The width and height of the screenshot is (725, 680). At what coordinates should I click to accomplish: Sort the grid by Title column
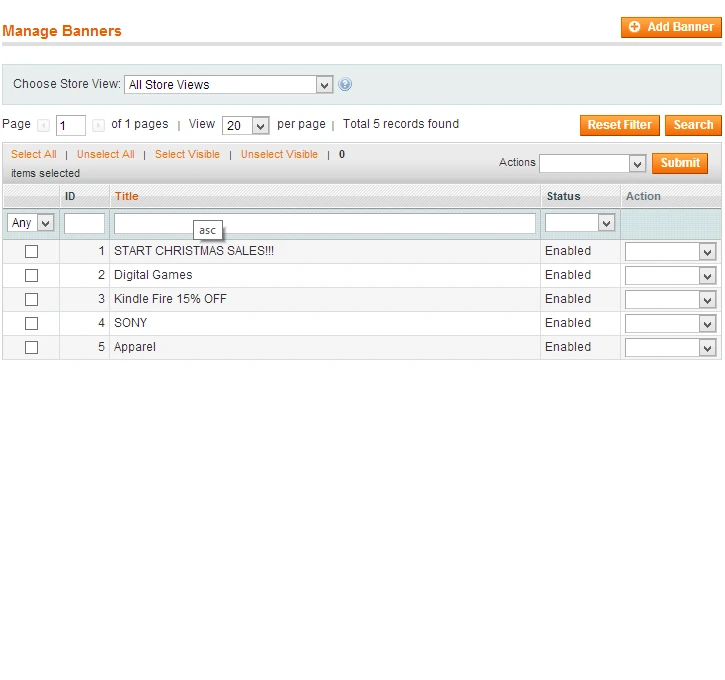126,196
